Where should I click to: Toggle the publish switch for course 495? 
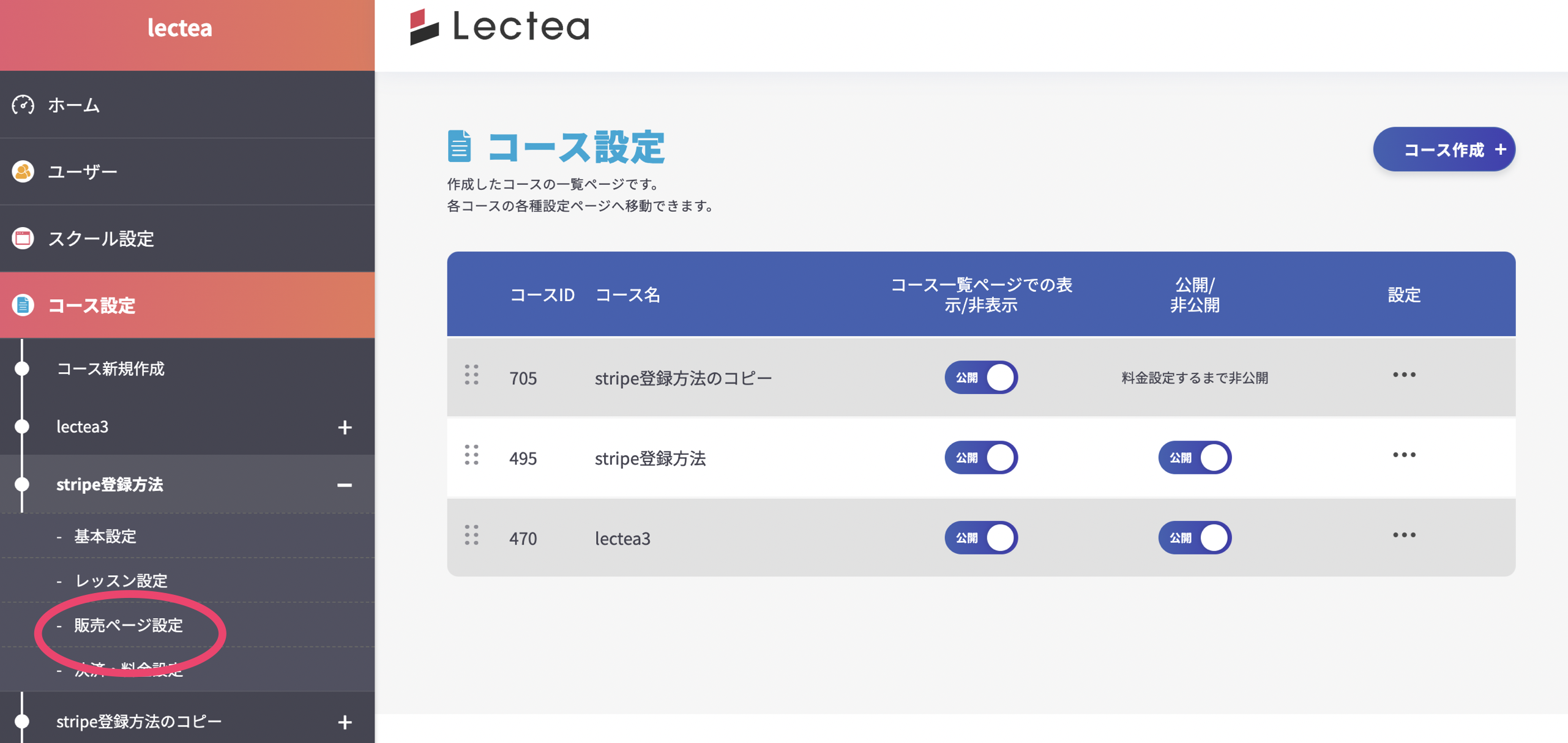(1194, 457)
